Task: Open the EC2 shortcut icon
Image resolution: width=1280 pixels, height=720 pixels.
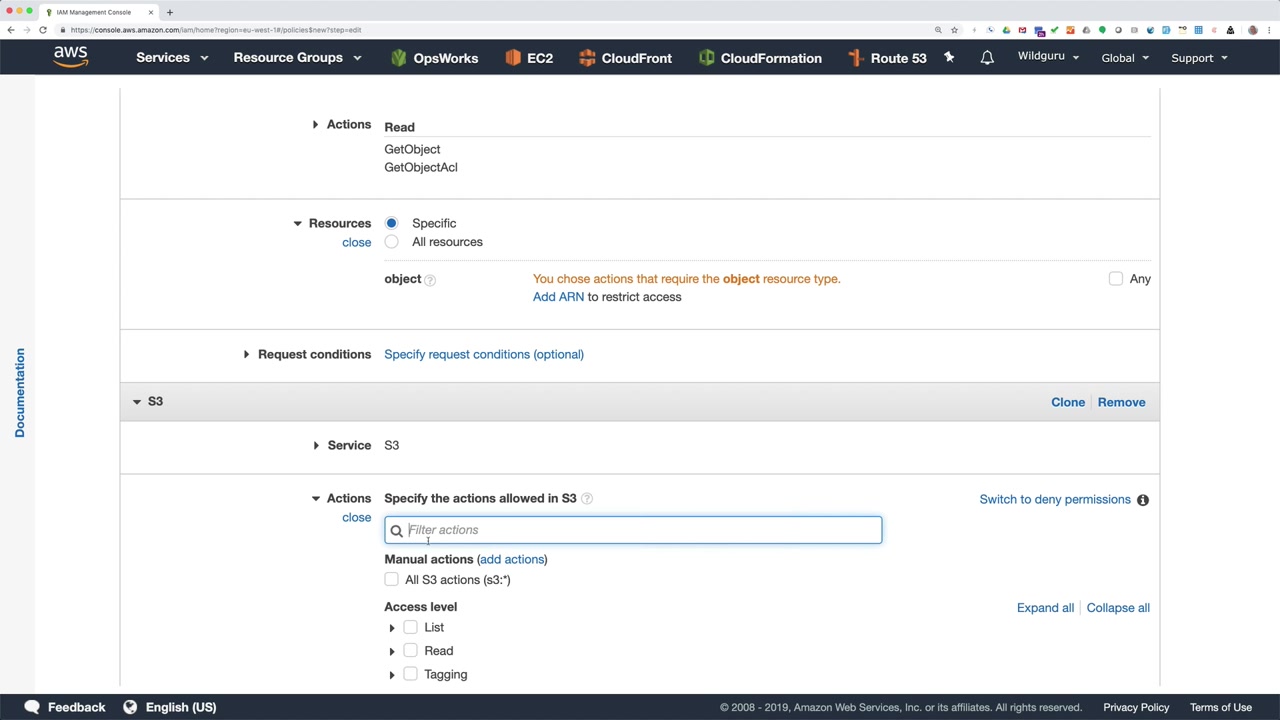Action: pos(513,58)
